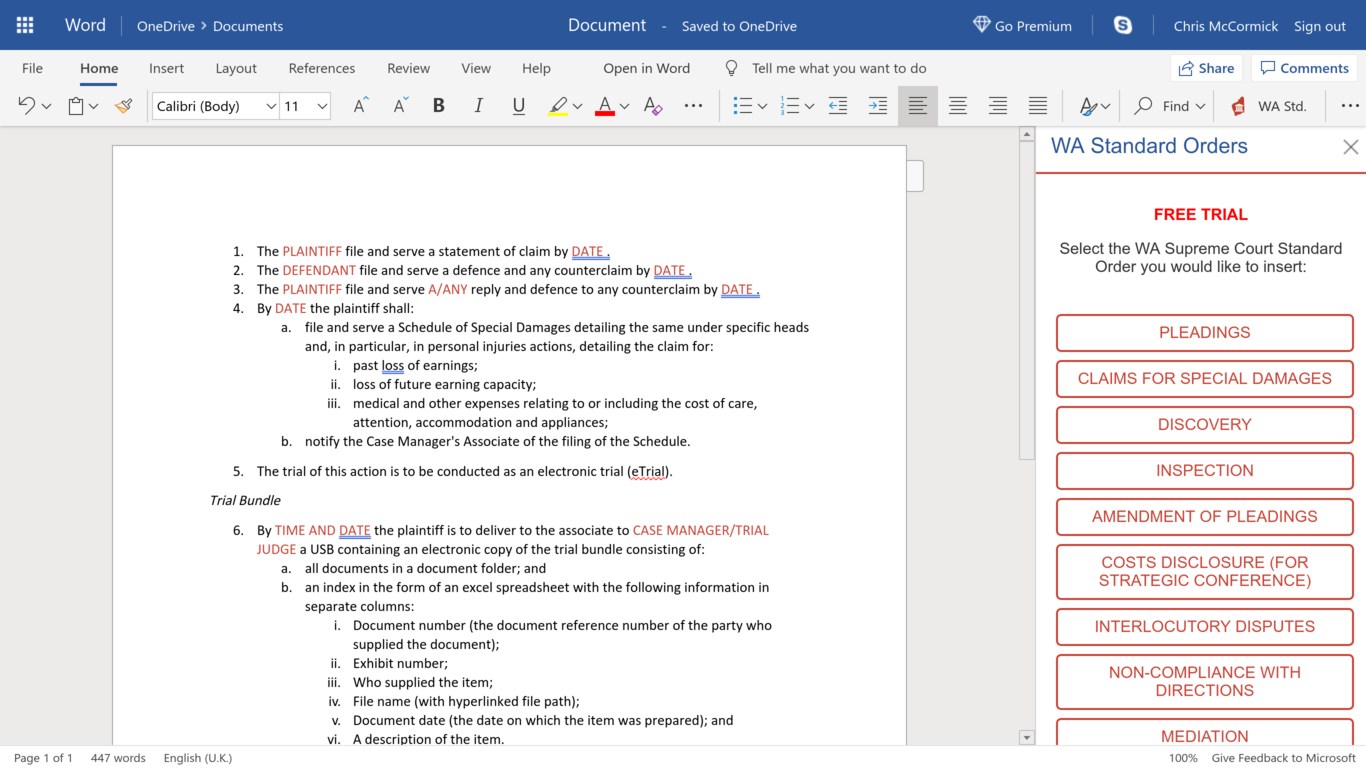Viewport: 1366px width, 768px height.
Task: Click Give Feedback to Microsoft
Action: coord(1283,758)
